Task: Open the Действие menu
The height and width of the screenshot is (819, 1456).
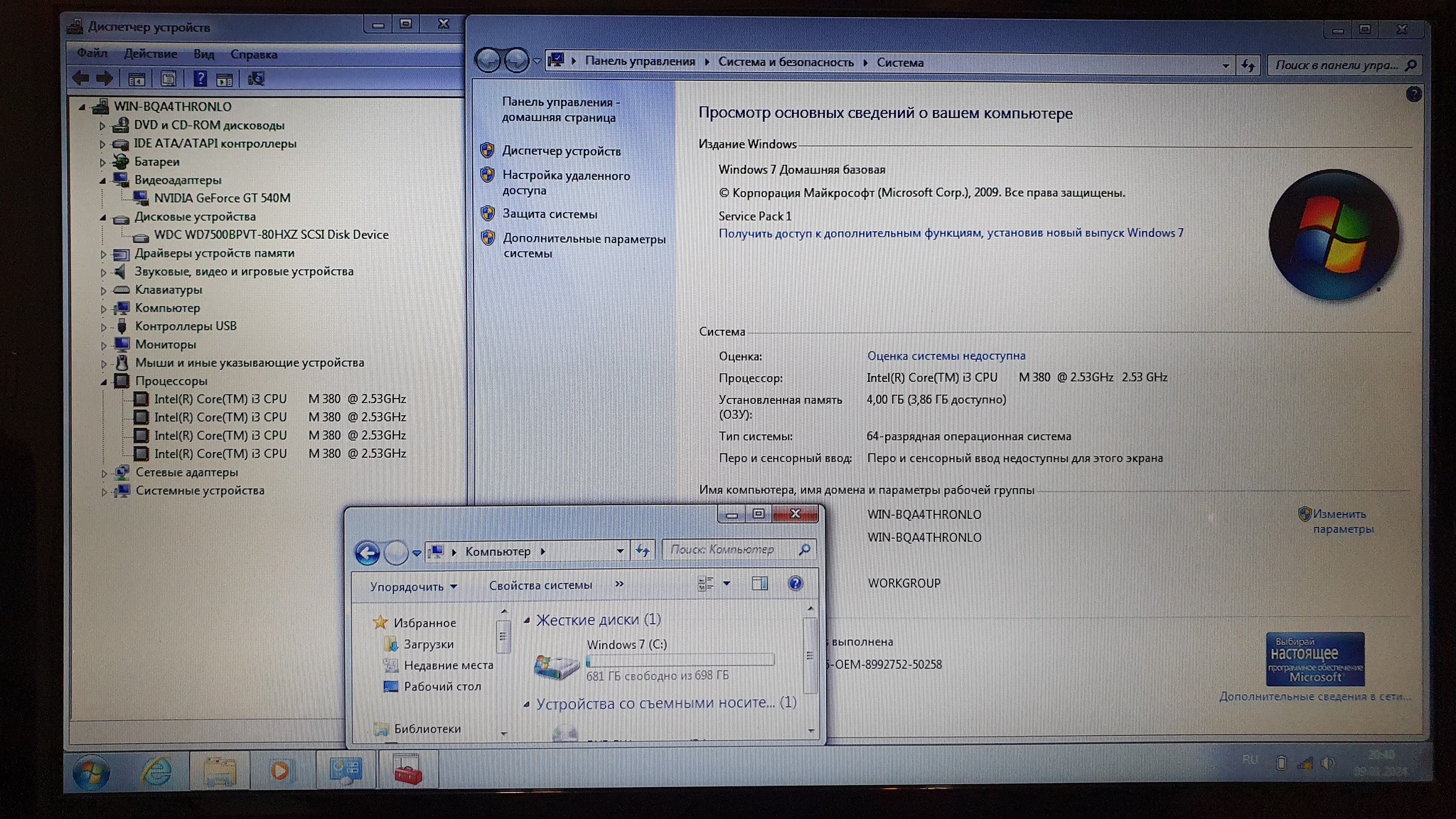Action: (150, 54)
